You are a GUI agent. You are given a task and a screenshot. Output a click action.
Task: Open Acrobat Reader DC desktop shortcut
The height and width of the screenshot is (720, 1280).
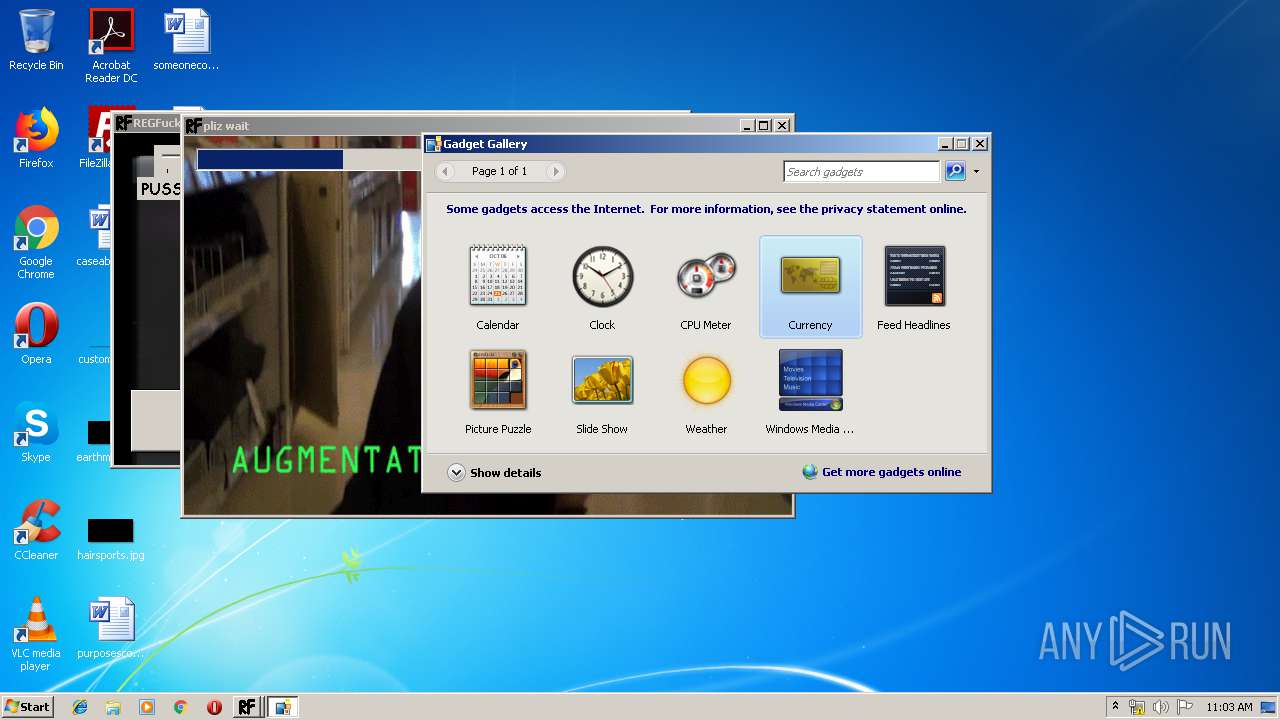111,46
